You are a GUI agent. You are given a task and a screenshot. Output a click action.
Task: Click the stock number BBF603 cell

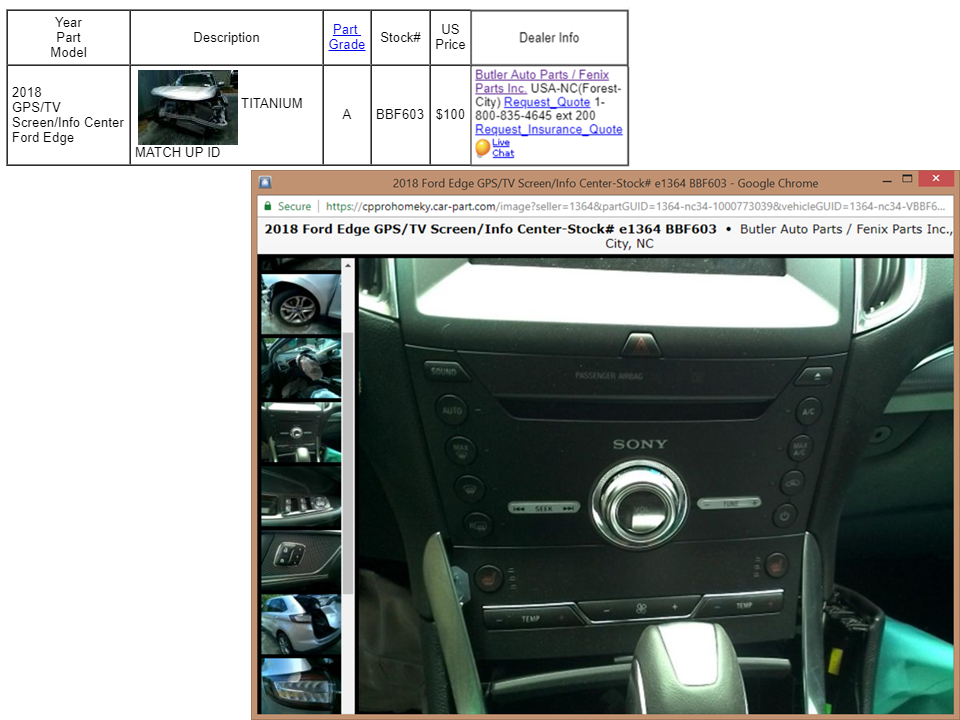point(400,114)
